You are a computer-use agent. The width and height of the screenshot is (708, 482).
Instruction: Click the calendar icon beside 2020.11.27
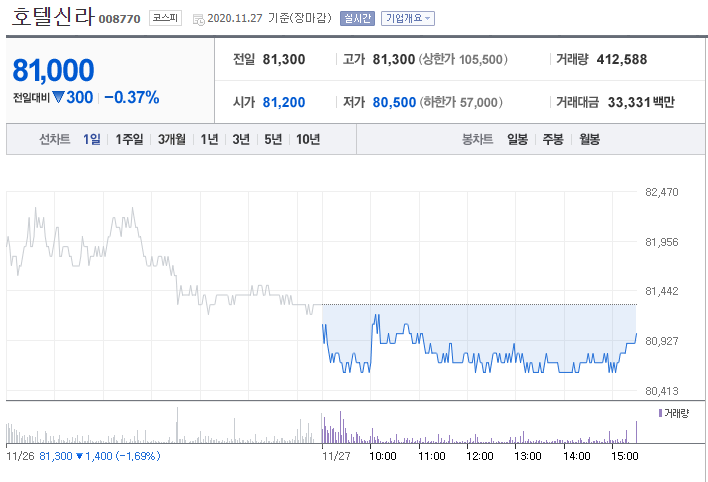pyautogui.click(x=199, y=19)
